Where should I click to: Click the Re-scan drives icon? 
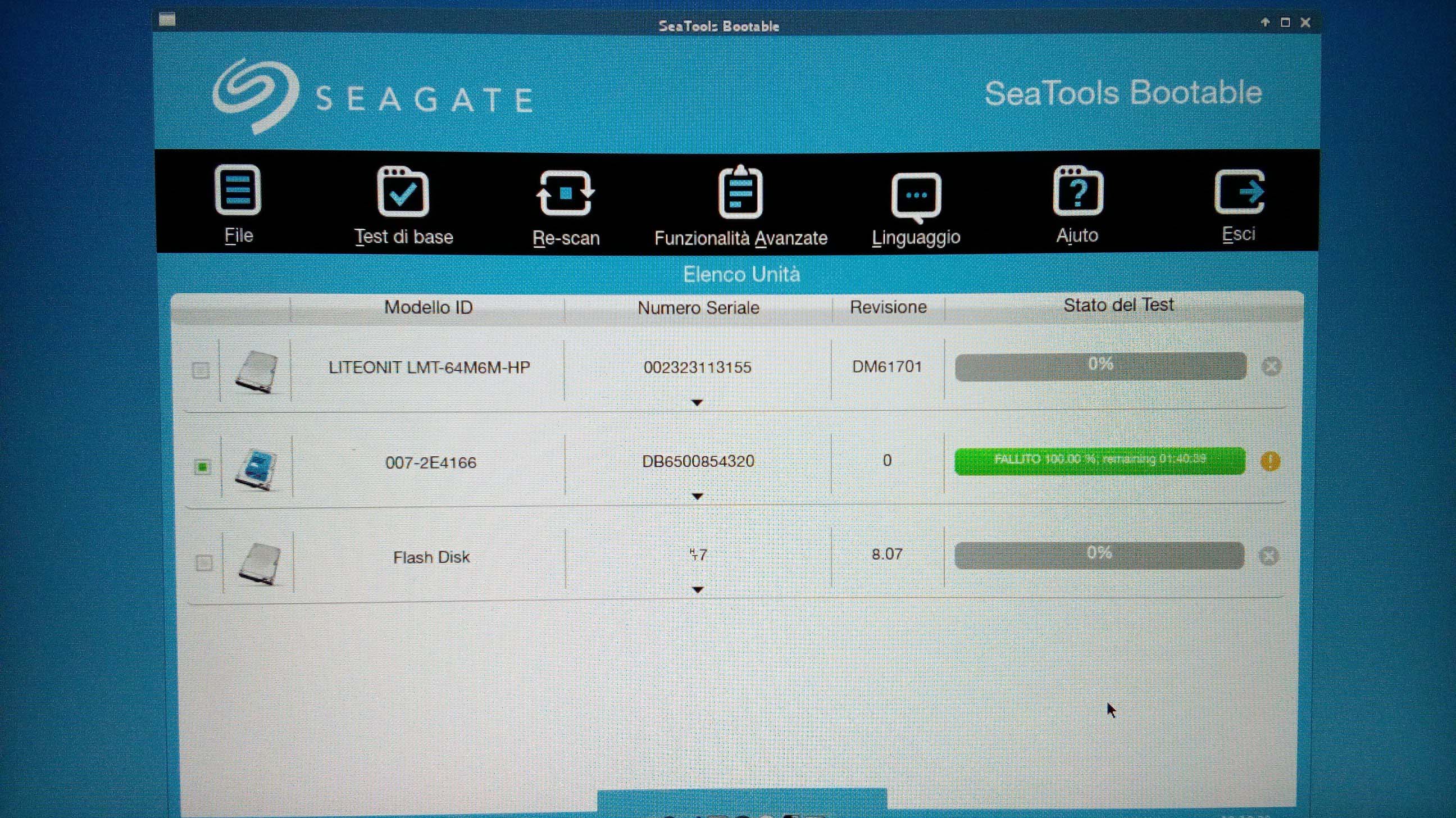(565, 193)
